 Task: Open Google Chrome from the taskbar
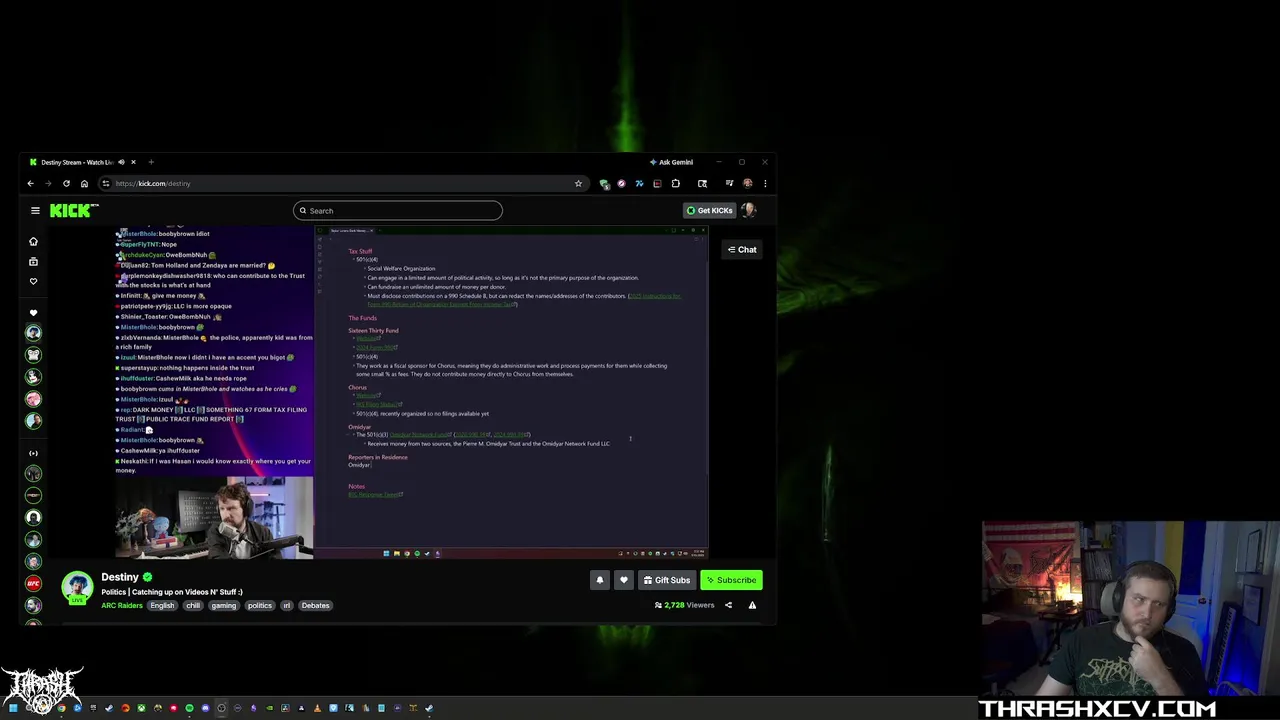pyautogui.click(x=61, y=708)
